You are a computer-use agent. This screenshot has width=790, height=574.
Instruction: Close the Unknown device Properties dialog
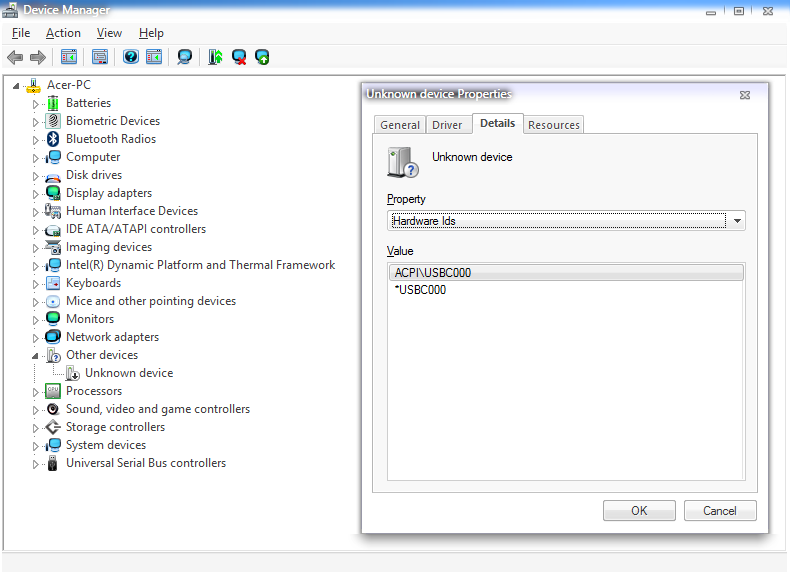tap(745, 95)
